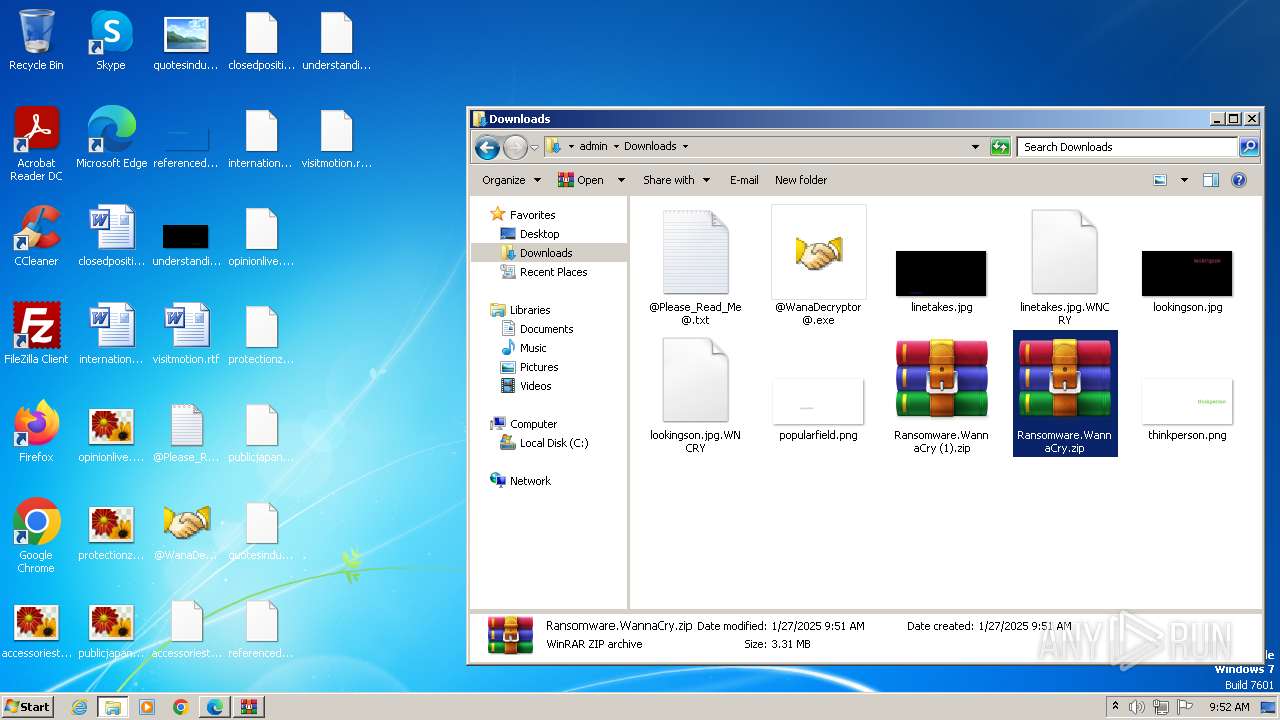This screenshot has height=720, width=1280.
Task: Open the Organize dropdown menu
Action: [511, 180]
